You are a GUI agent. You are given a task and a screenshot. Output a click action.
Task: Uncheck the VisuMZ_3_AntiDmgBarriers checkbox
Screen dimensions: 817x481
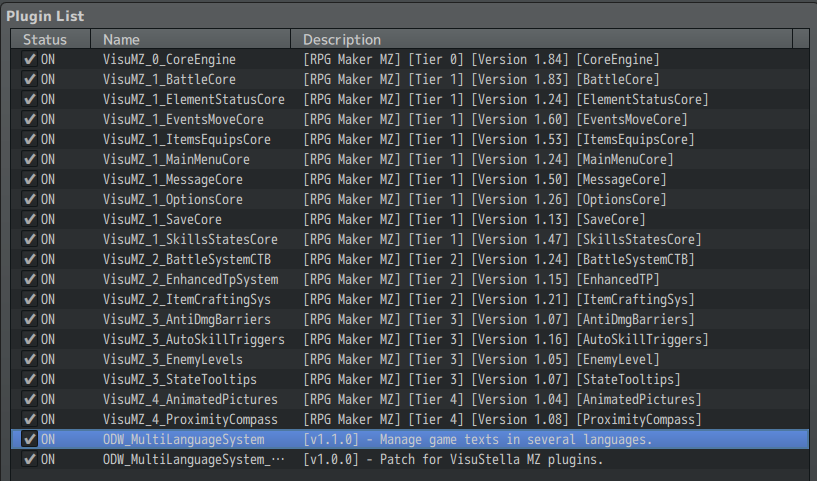[x=30, y=319]
